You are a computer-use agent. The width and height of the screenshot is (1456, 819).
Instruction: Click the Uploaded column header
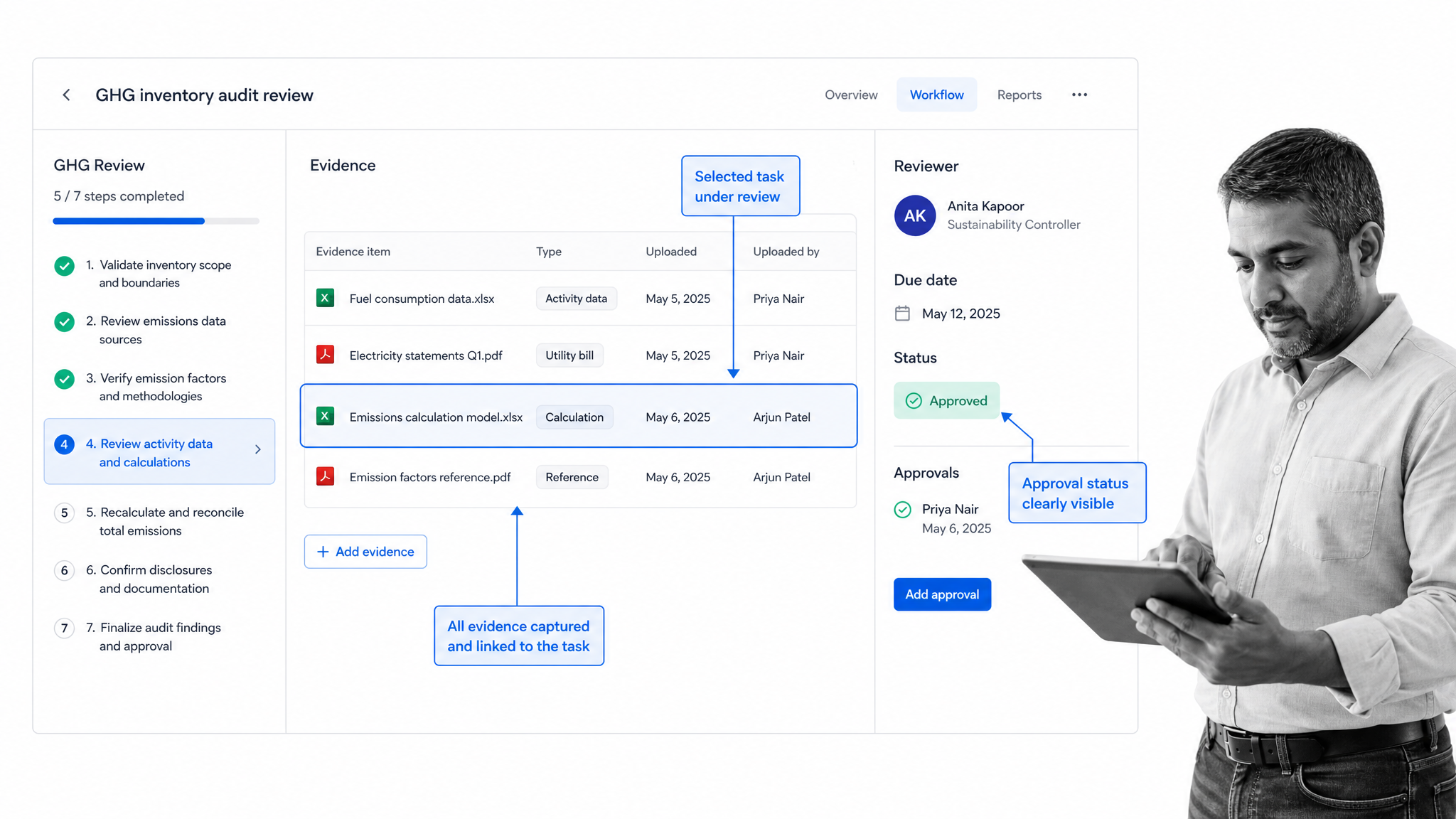tap(671, 252)
